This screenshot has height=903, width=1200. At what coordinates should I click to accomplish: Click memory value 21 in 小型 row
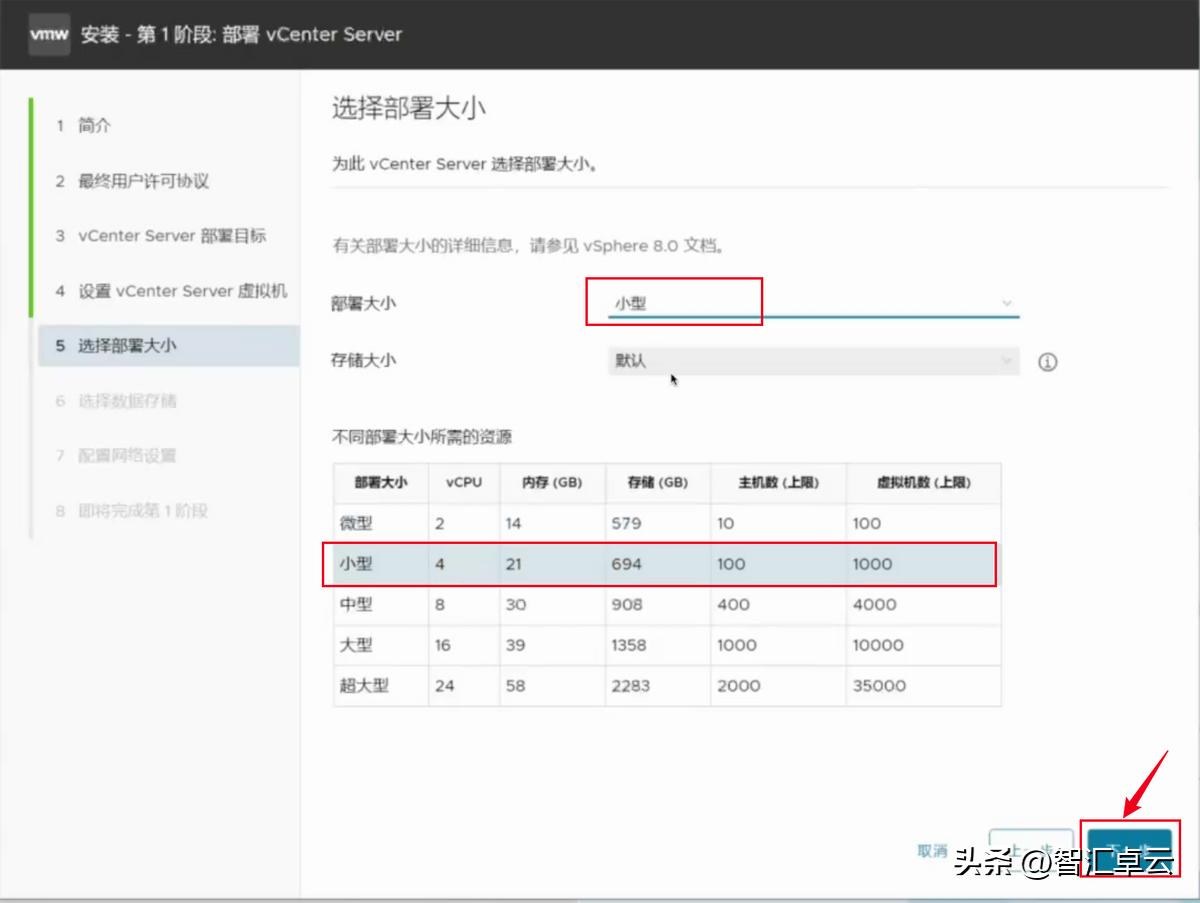(x=514, y=564)
